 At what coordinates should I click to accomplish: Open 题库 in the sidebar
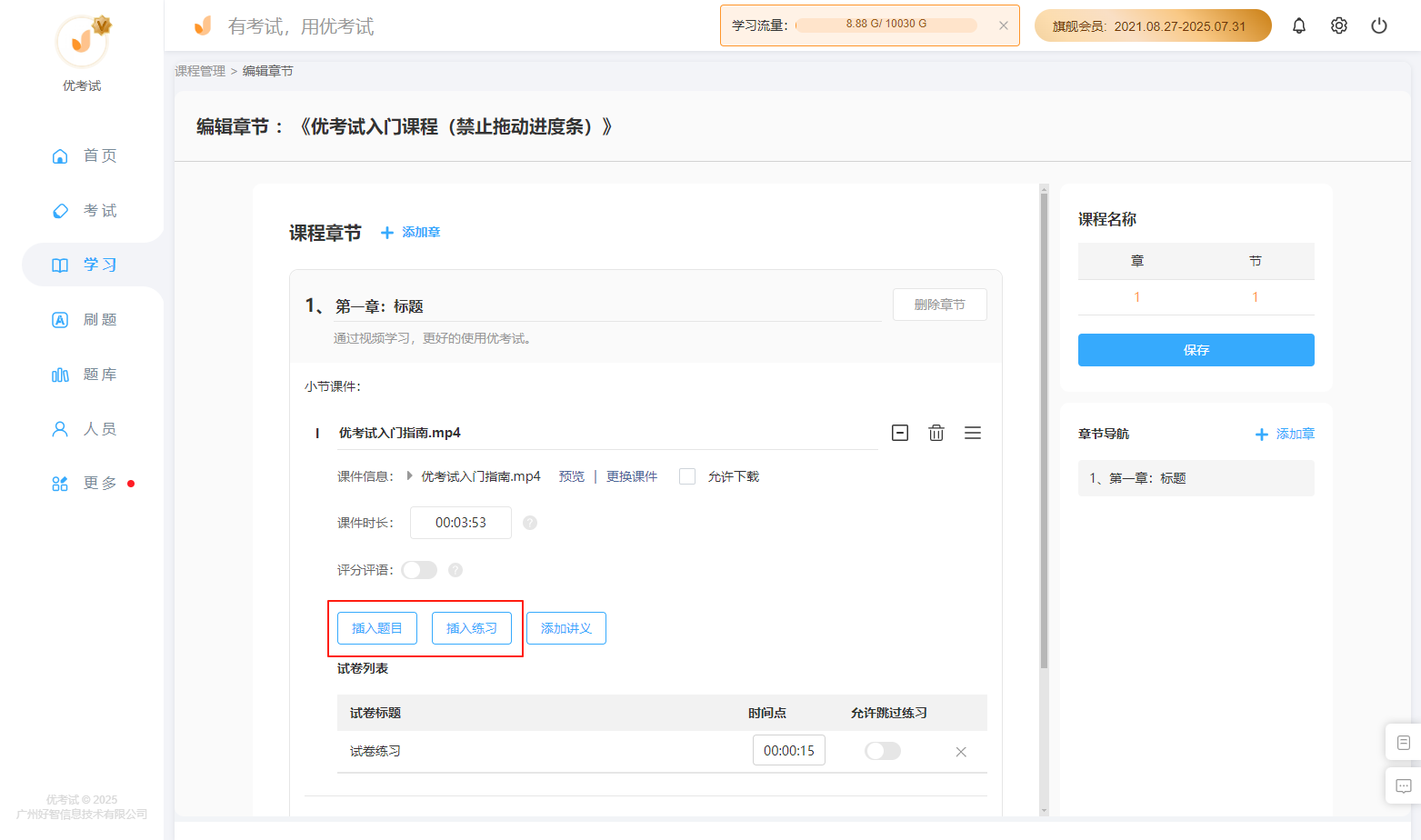coord(84,374)
